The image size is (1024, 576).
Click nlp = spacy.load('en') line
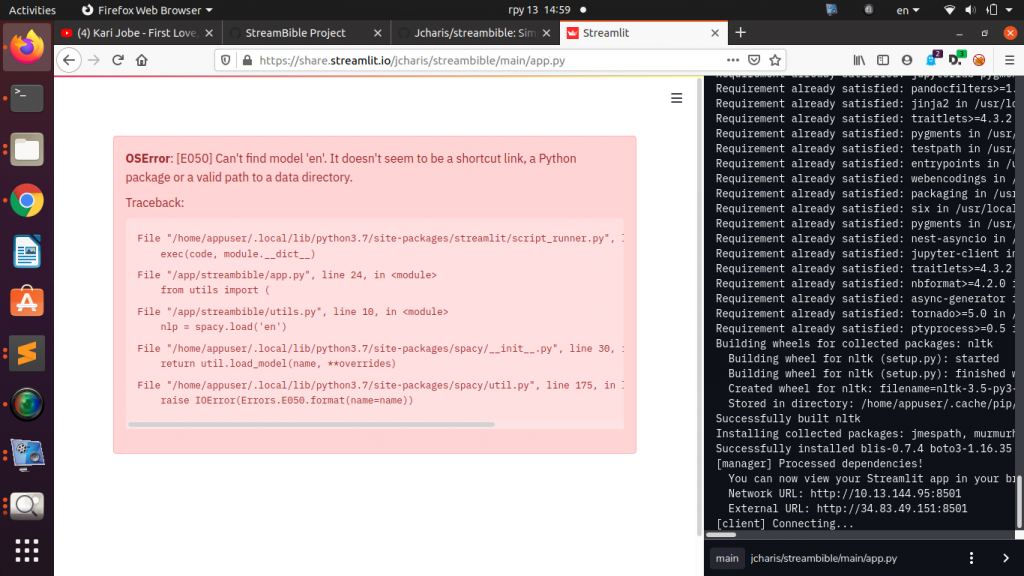click(223, 327)
